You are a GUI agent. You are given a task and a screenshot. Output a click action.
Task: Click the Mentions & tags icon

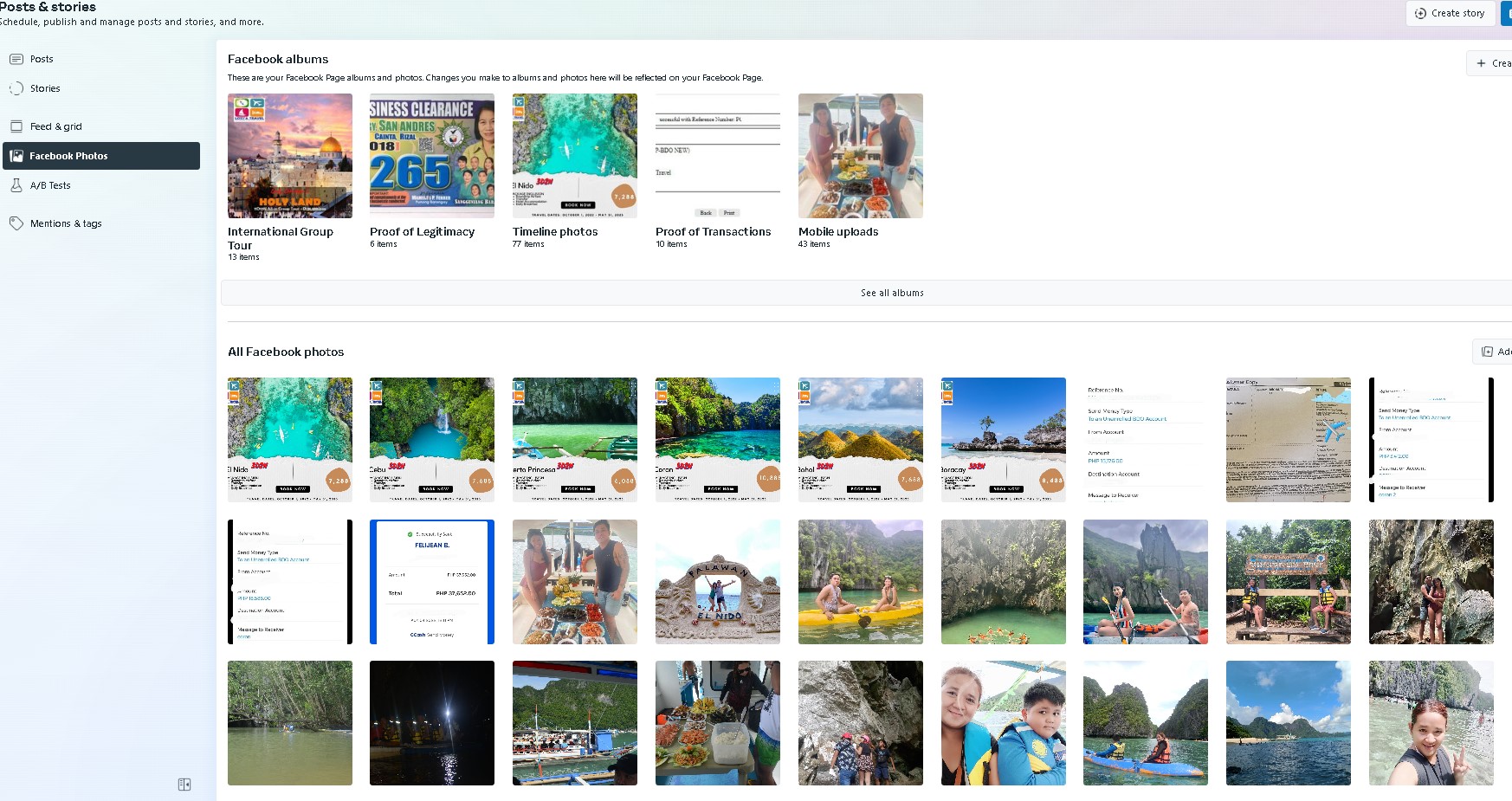tap(16, 223)
